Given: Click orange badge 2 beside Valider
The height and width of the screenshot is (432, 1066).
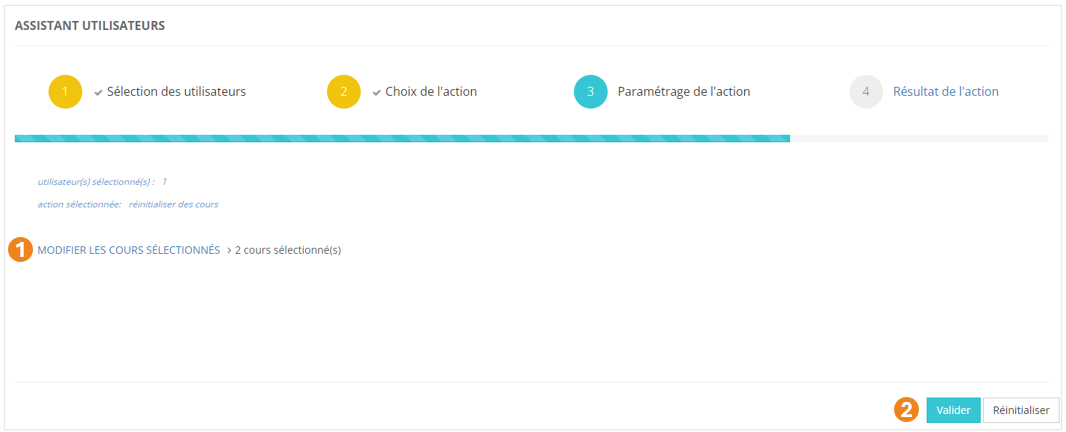Looking at the screenshot, I should [x=907, y=410].
